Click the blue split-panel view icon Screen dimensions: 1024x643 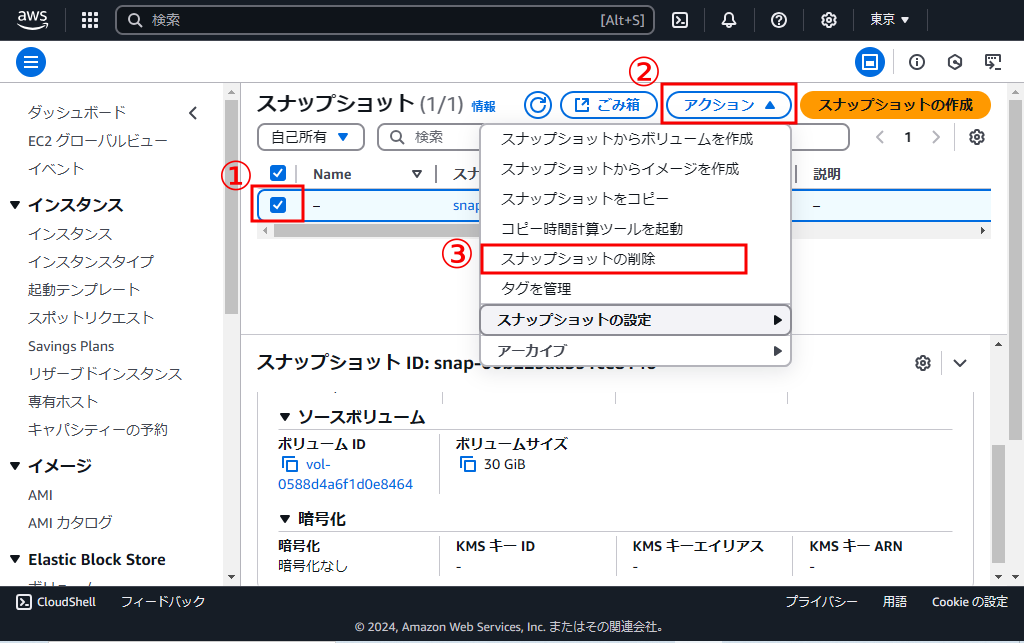(870, 62)
